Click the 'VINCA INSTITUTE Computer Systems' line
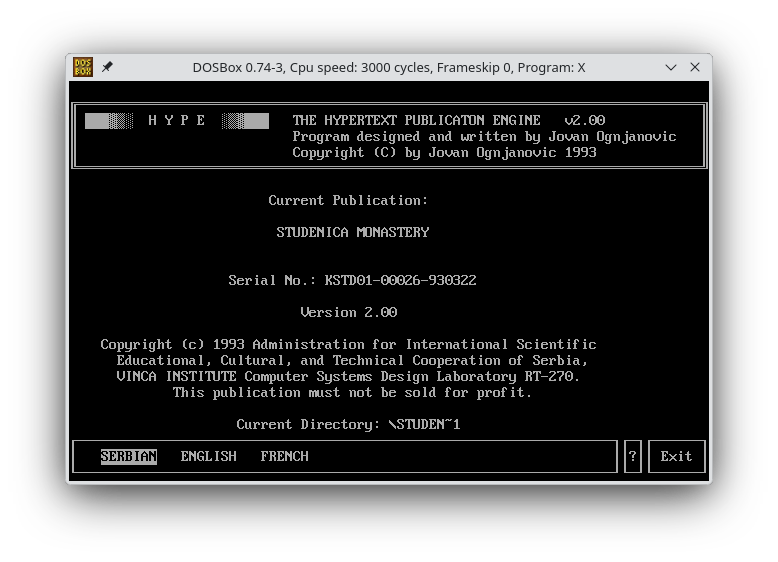 pyautogui.click(x=348, y=376)
